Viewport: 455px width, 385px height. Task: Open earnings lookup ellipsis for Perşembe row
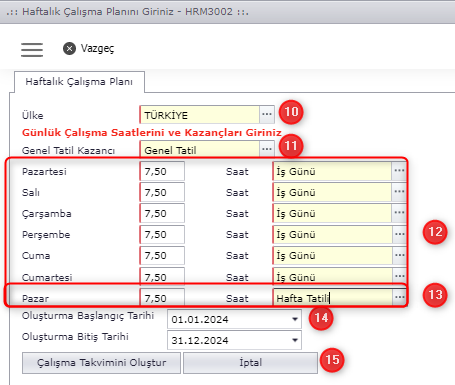coord(399,234)
